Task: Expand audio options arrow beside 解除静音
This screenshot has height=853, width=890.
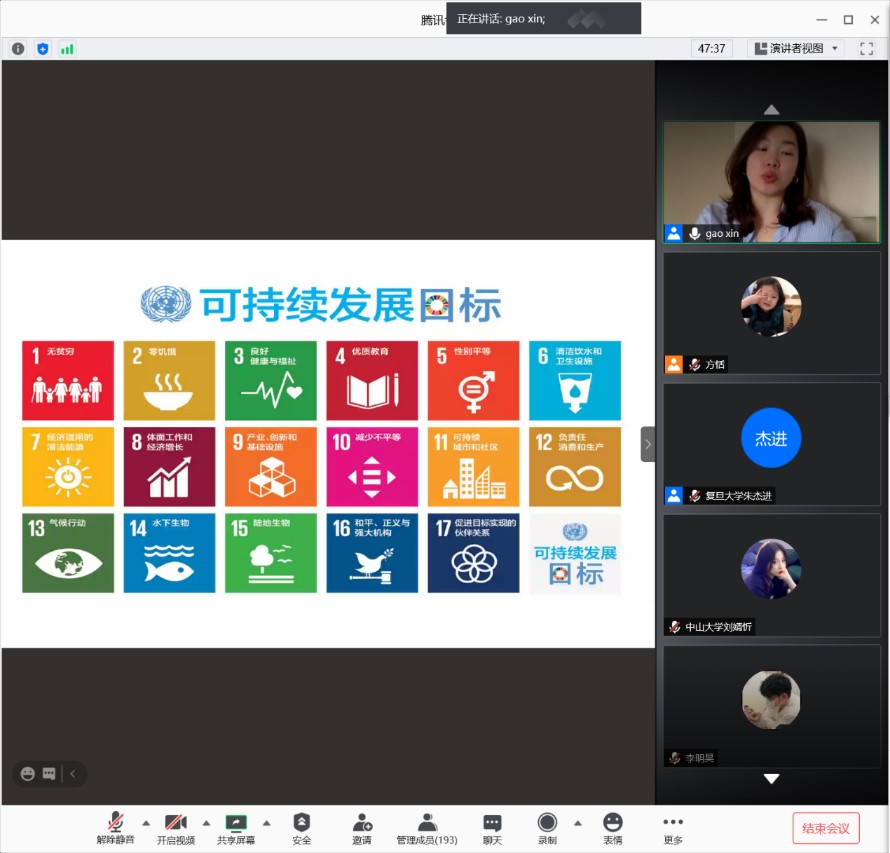Action: (x=146, y=822)
